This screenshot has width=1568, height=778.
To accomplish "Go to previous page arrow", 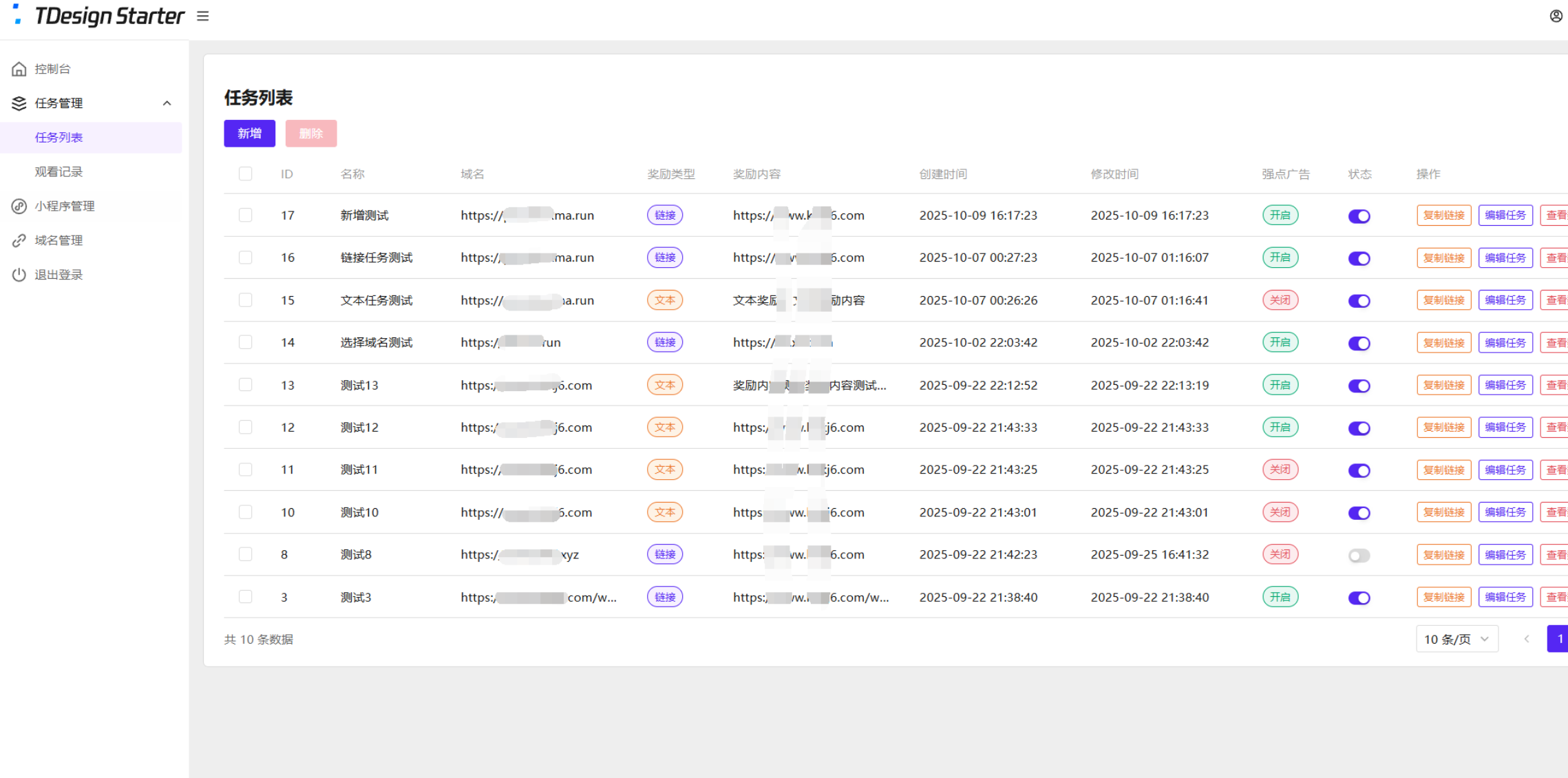I will tap(1526, 639).
